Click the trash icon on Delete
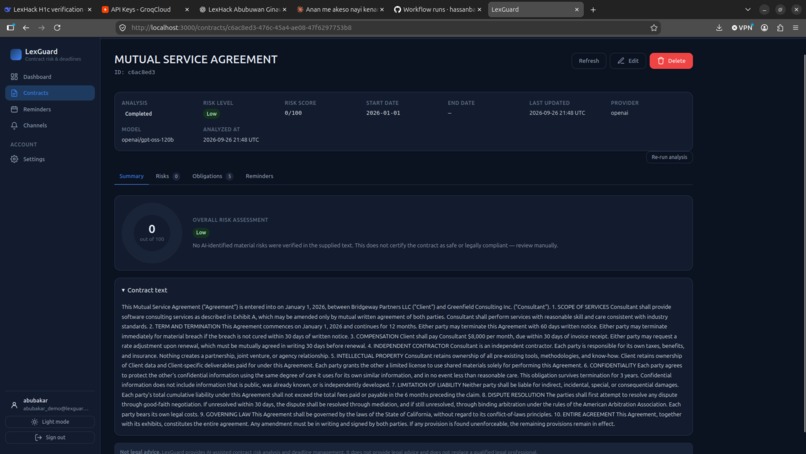Screen dimensions: 806x454 pyautogui.click(x=661, y=61)
